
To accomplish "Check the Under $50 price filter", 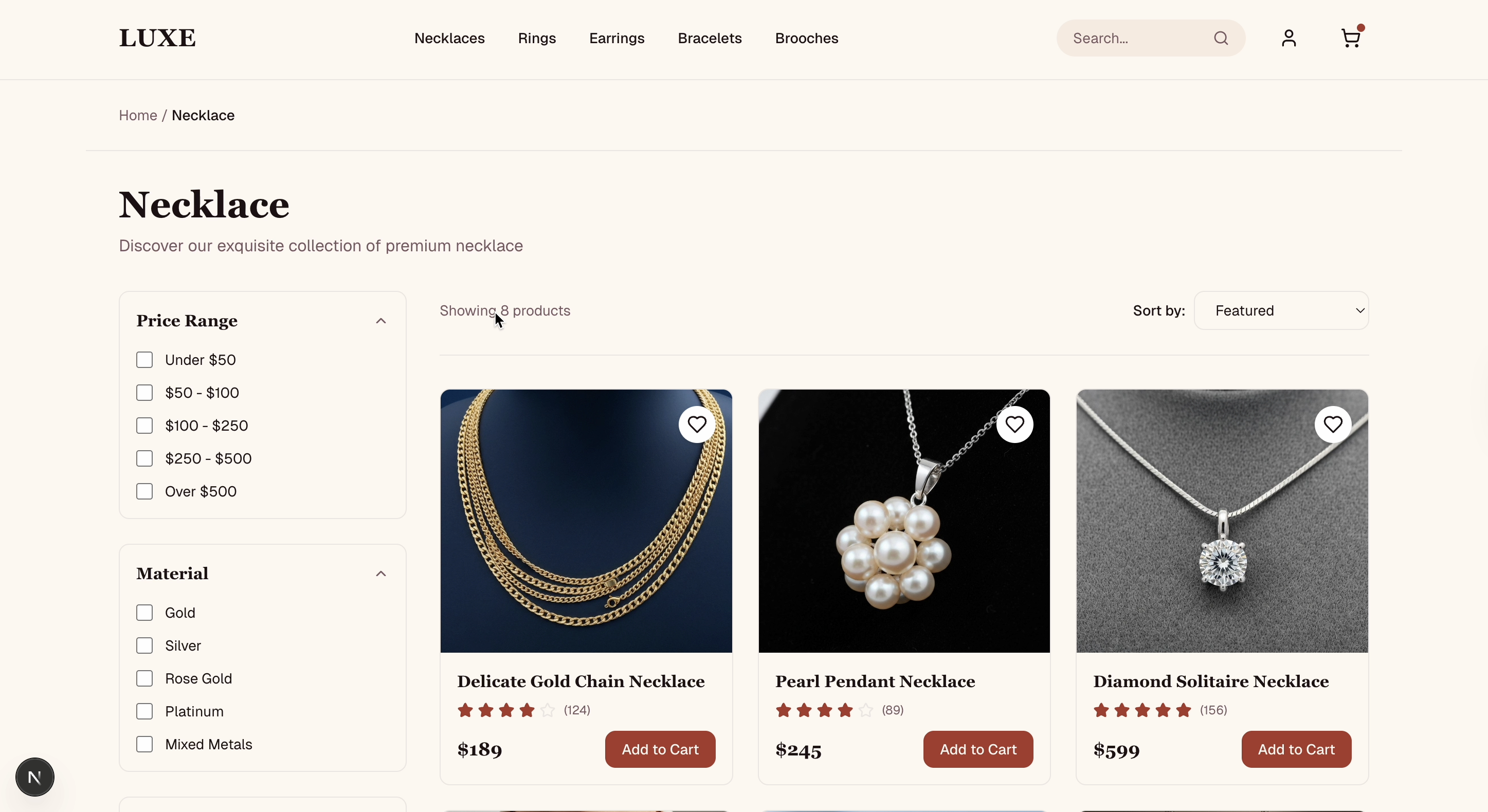I will [144, 359].
